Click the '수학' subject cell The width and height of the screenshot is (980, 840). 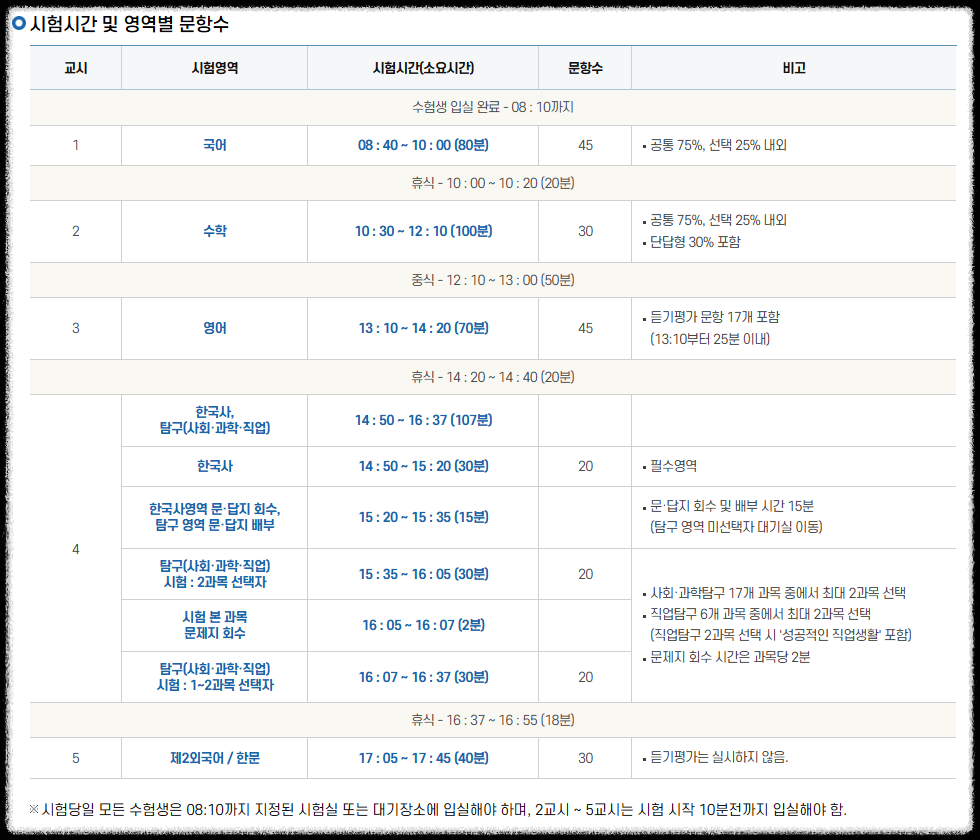214,231
